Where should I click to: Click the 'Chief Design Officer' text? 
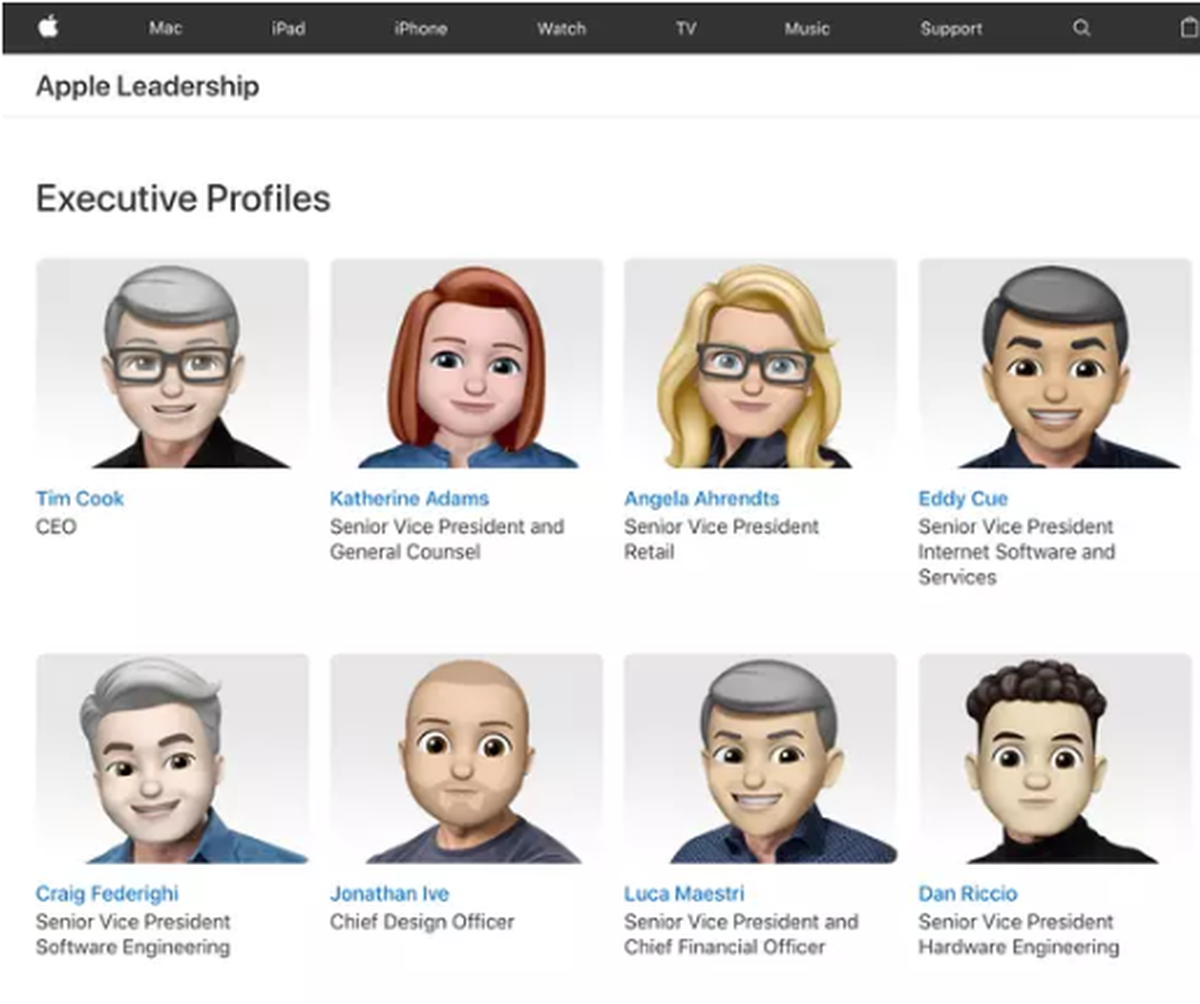pos(422,921)
